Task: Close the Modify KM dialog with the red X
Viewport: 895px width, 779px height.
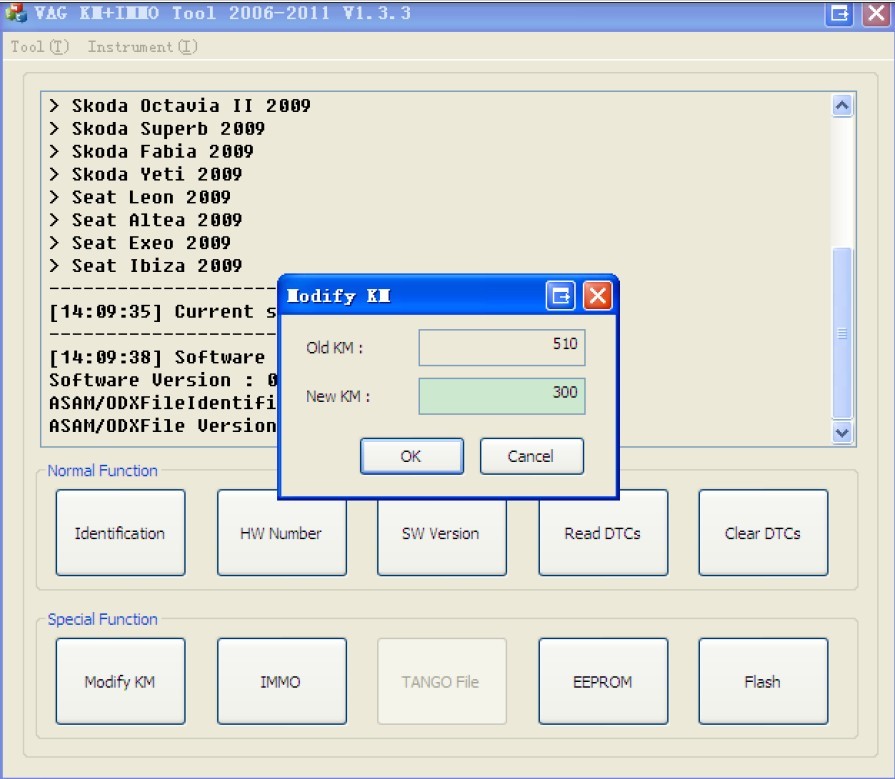Action: (597, 296)
